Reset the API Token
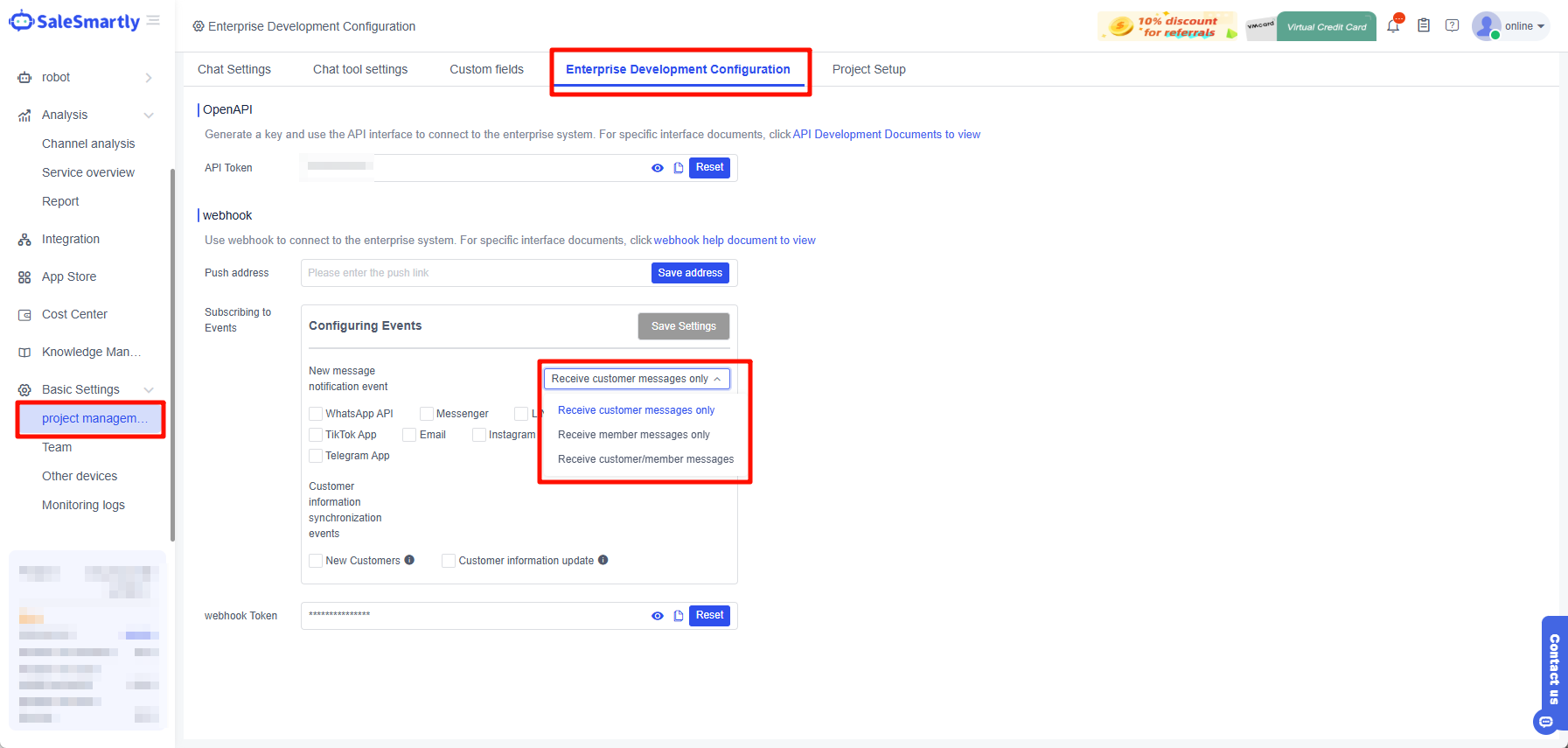Image resolution: width=1568 pixels, height=748 pixels. click(709, 167)
